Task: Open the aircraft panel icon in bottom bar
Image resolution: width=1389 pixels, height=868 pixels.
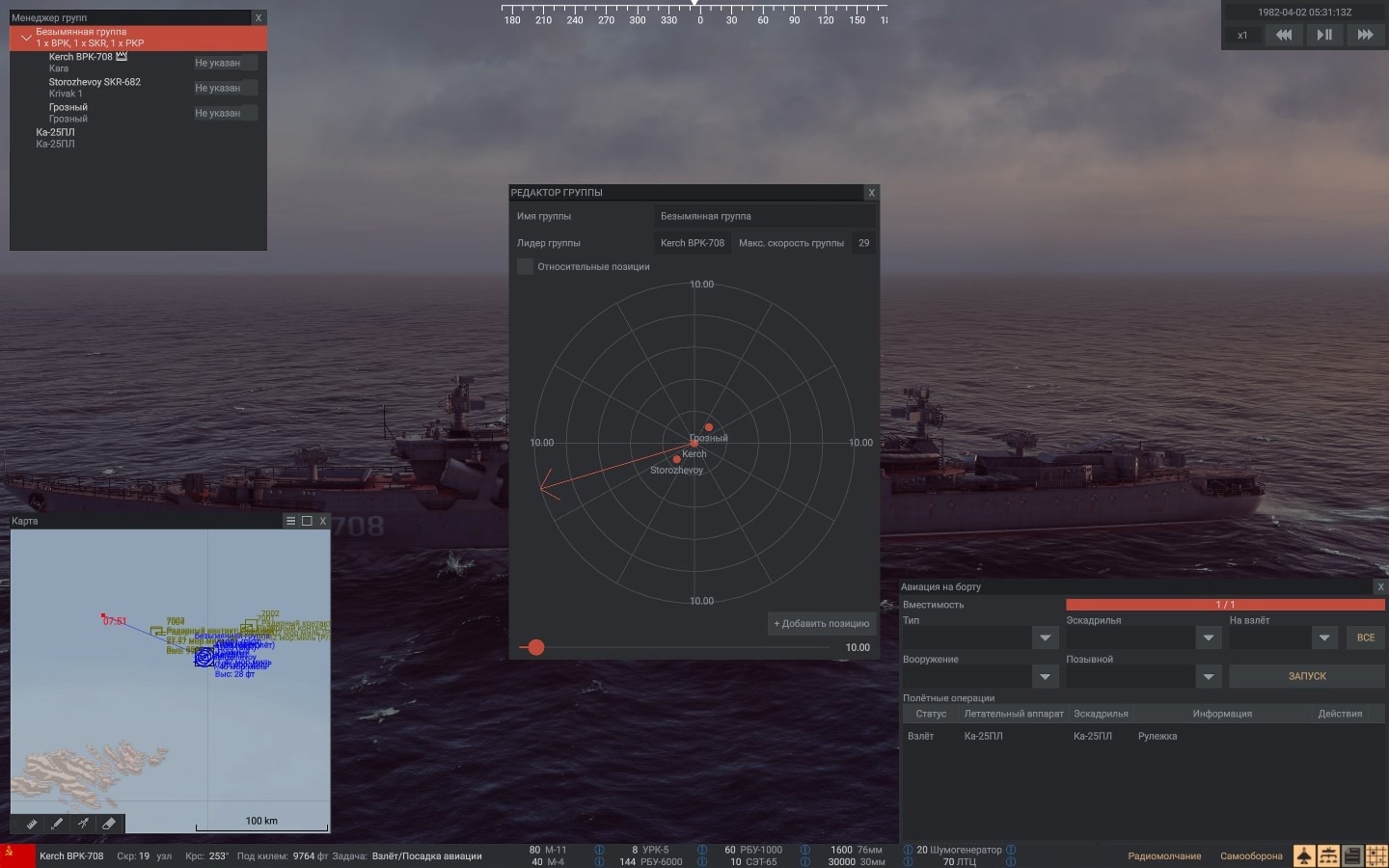Action: tap(1303, 856)
